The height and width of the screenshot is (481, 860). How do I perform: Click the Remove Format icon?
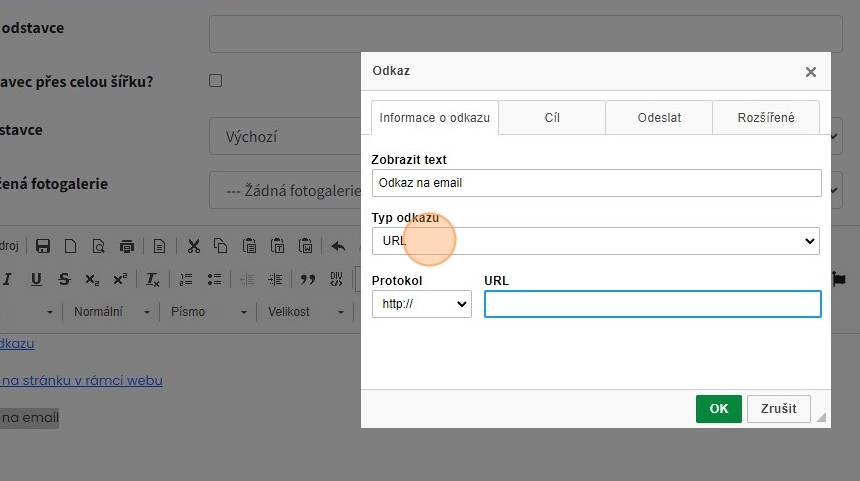point(153,279)
